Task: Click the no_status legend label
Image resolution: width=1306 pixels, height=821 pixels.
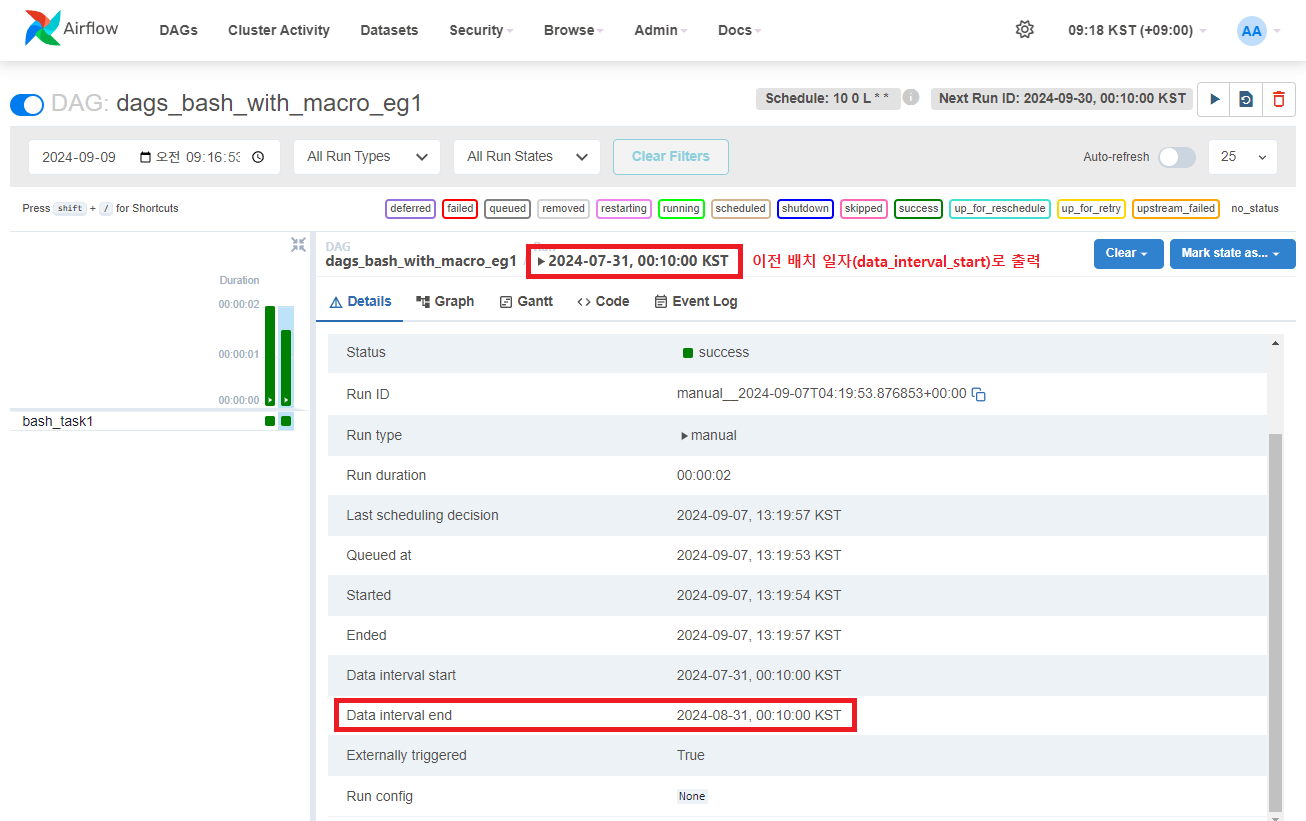Action: click(1255, 209)
